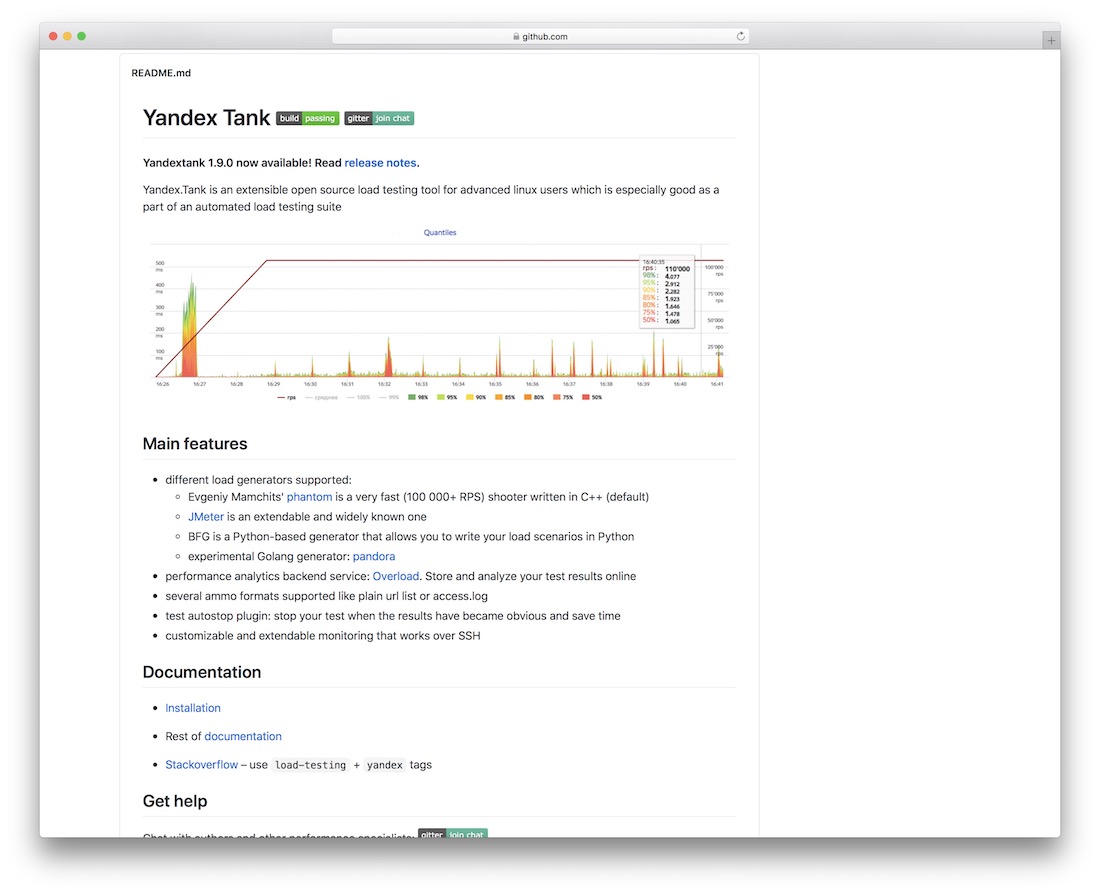Viewport: 1100px width, 894px height.
Task: Open the documentation link
Action: click(243, 736)
